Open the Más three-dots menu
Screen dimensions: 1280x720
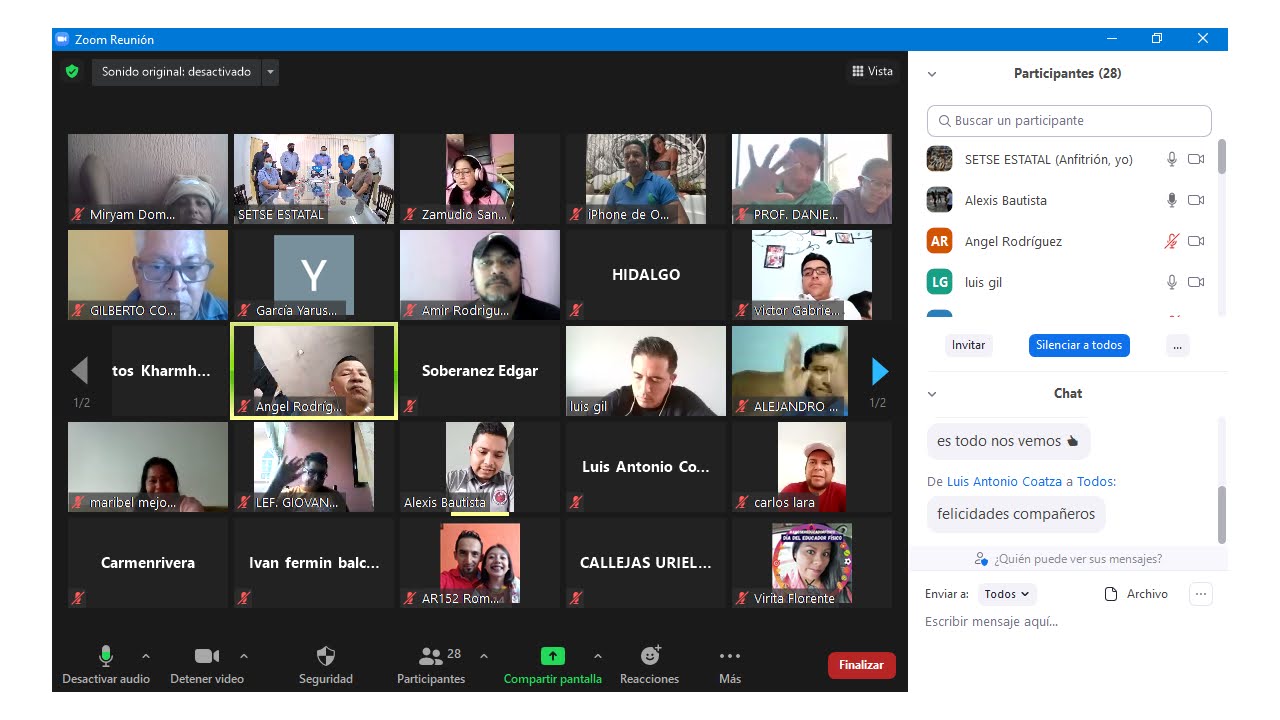730,656
